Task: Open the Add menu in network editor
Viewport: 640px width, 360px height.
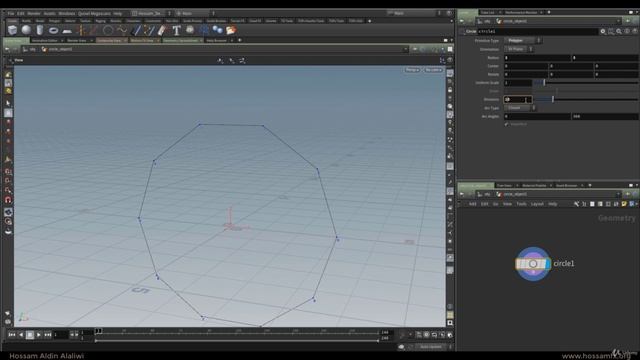Action: coord(472,204)
